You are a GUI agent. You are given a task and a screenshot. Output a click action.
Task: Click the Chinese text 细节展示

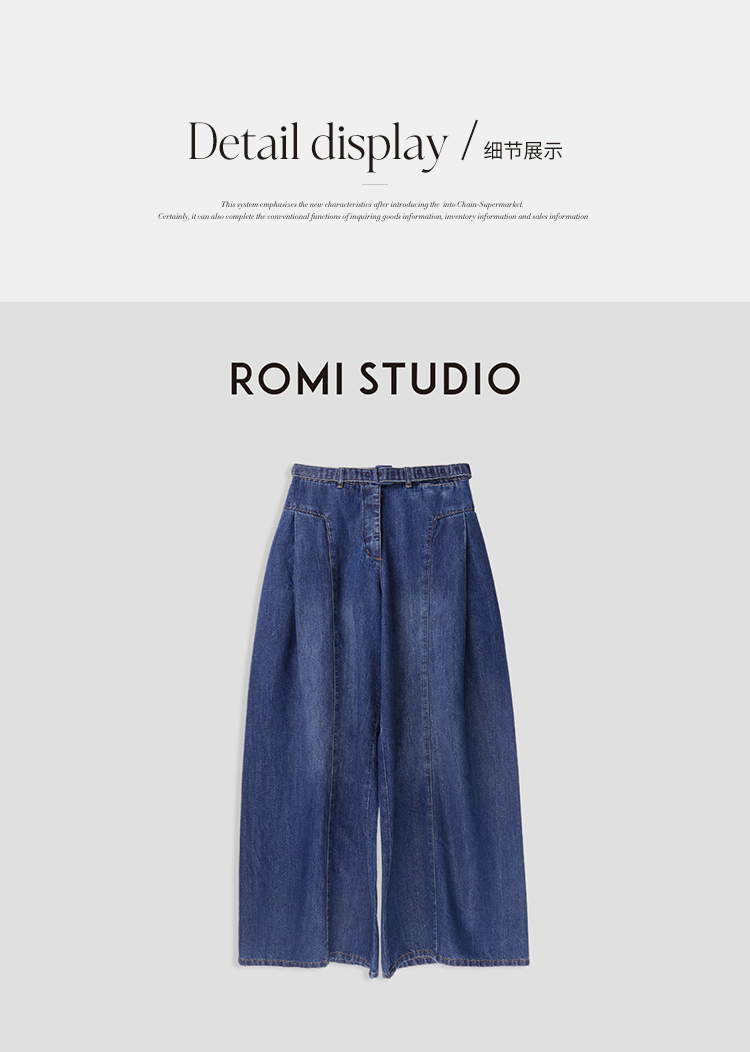pos(523,151)
